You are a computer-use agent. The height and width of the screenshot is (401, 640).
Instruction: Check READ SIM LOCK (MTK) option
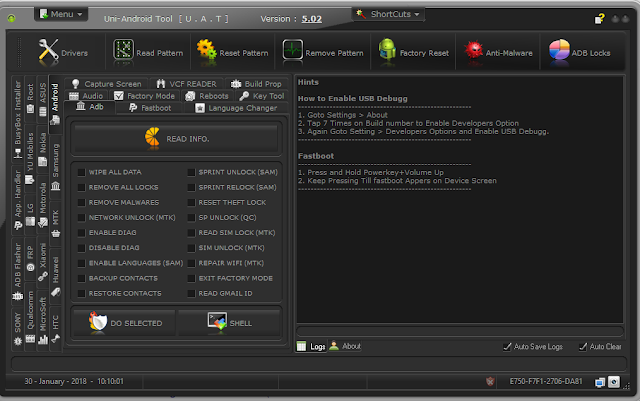pos(191,233)
